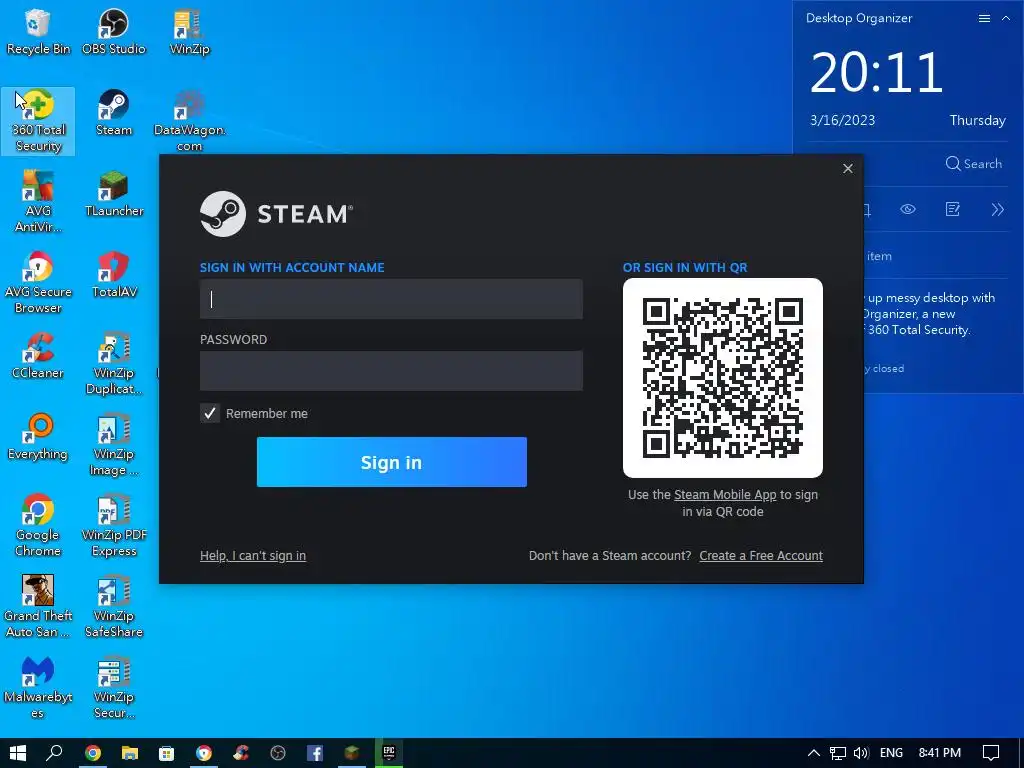Screen dimensions: 1024x768
Task: Select the WinZip Image desktop shortcut
Action: pos(114,445)
